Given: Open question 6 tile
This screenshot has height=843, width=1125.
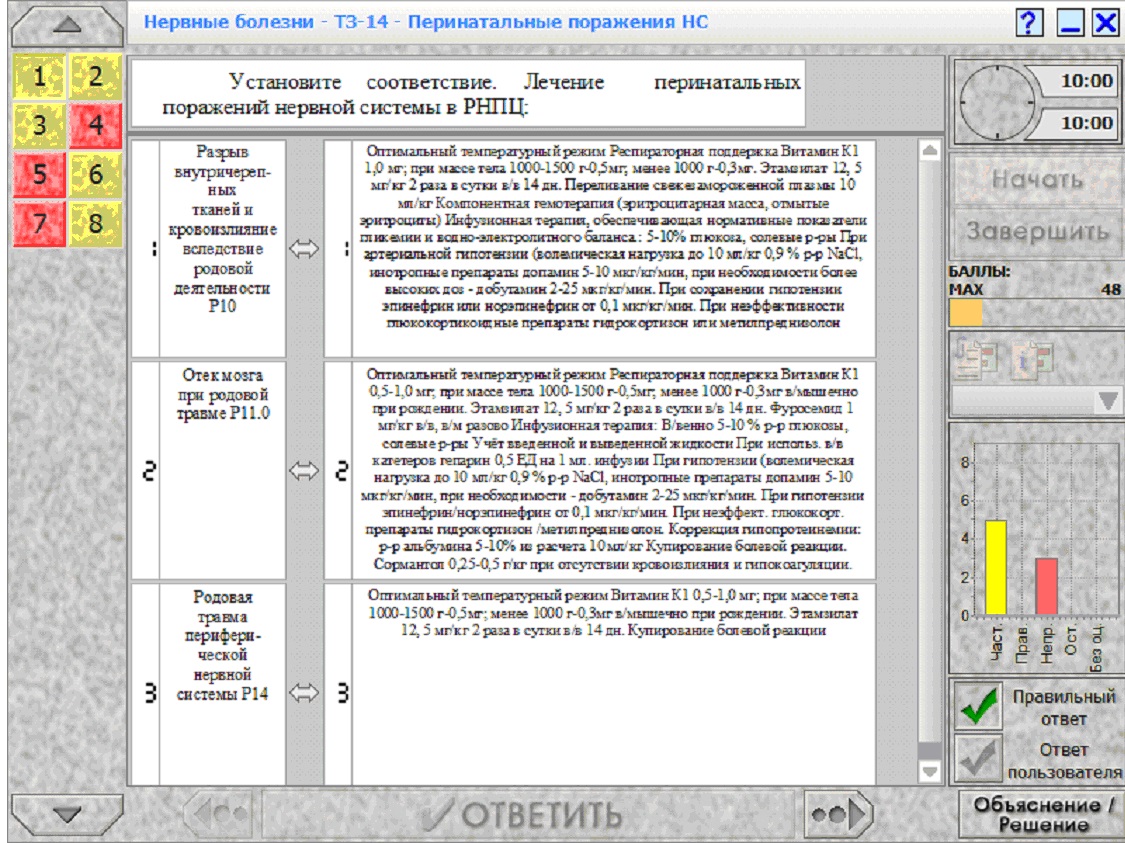Looking at the screenshot, I should [95, 174].
